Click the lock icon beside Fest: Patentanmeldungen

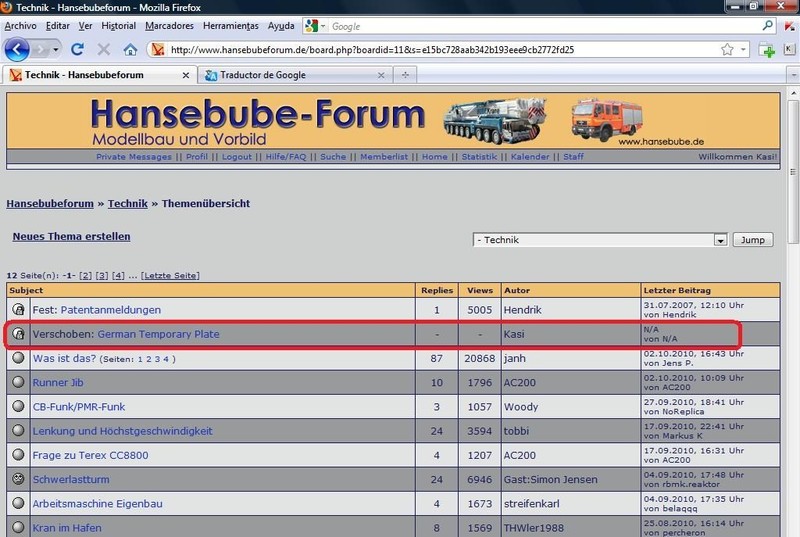[18, 309]
